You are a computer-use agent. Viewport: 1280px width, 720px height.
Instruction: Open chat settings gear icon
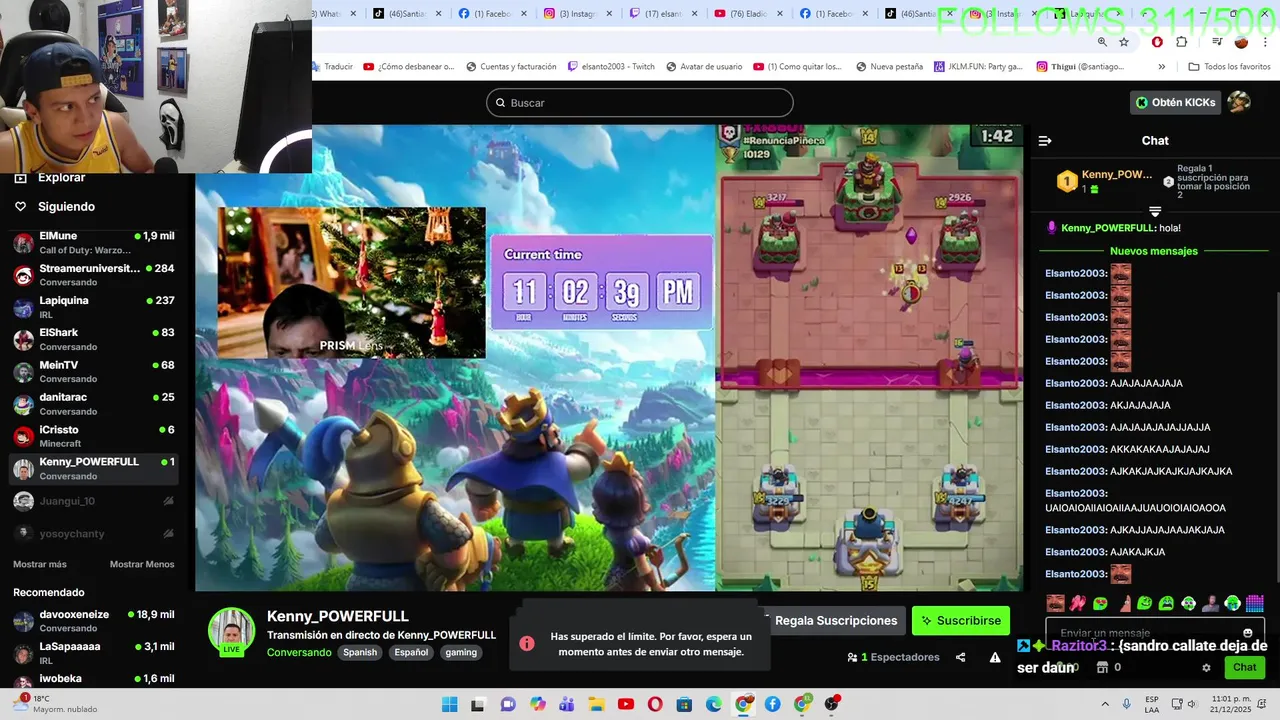tap(1206, 667)
